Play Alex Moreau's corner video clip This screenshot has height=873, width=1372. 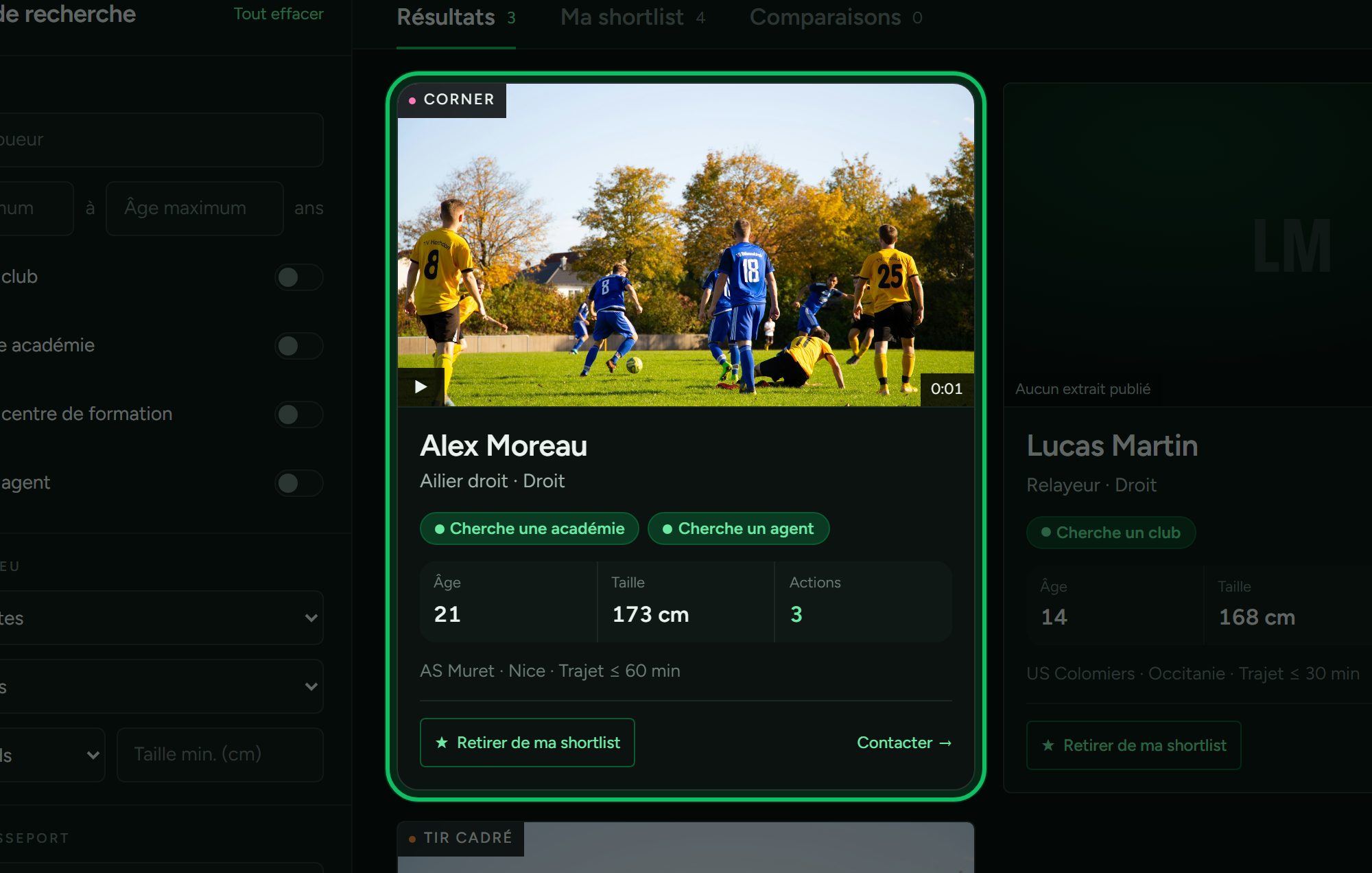(421, 387)
